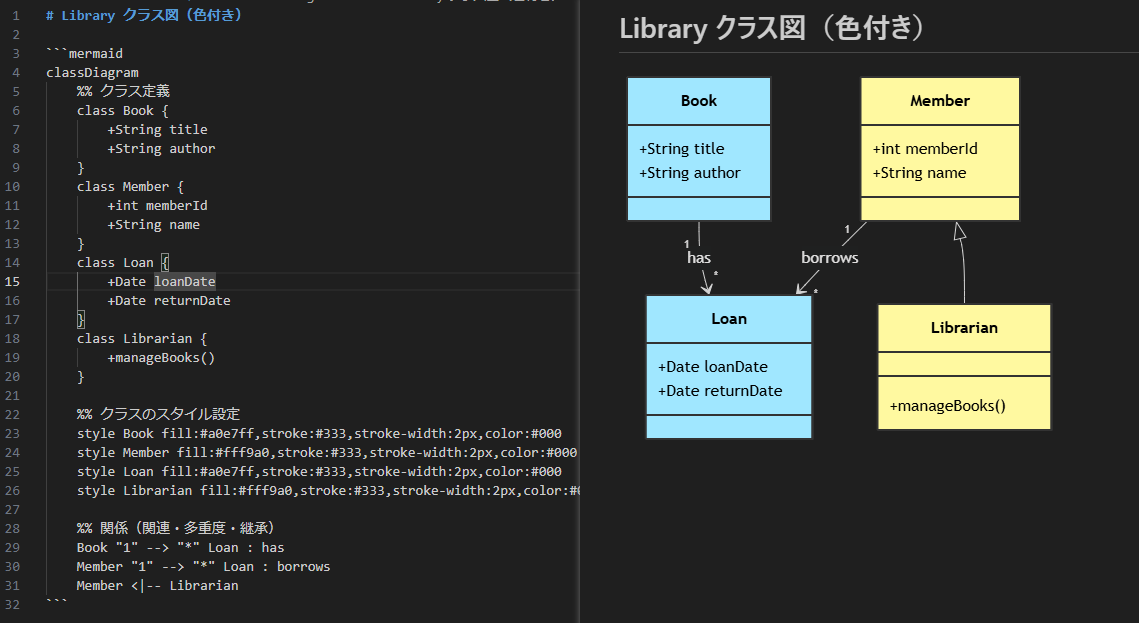The height and width of the screenshot is (623, 1139).
Task: Click '+manageBooks()' in the Librarian diagram box
Action: click(947, 406)
